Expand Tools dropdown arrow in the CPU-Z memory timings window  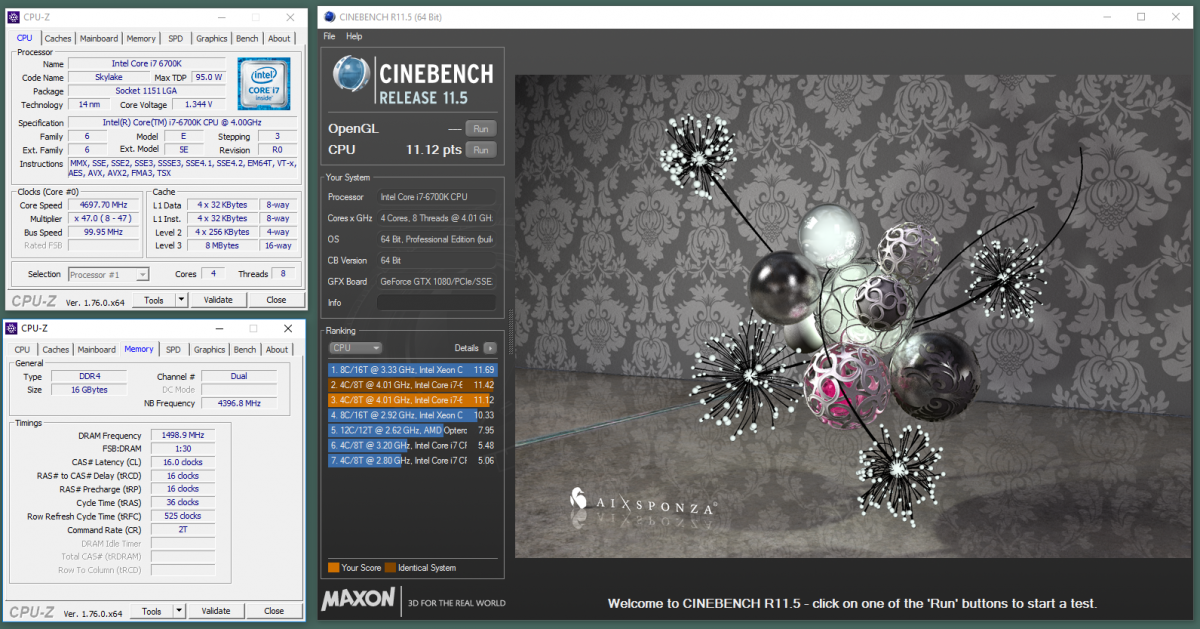(179, 611)
